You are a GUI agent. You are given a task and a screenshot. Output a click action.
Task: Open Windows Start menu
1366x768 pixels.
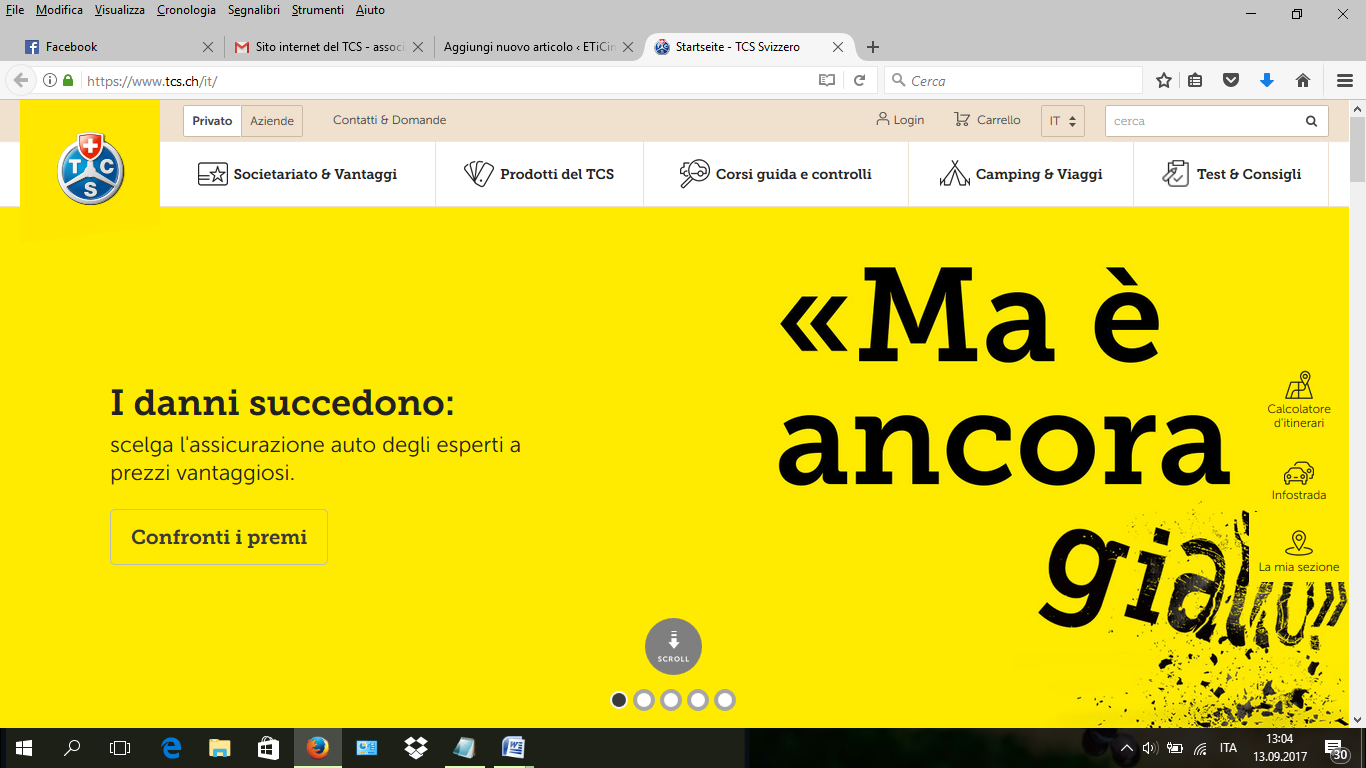(24, 747)
